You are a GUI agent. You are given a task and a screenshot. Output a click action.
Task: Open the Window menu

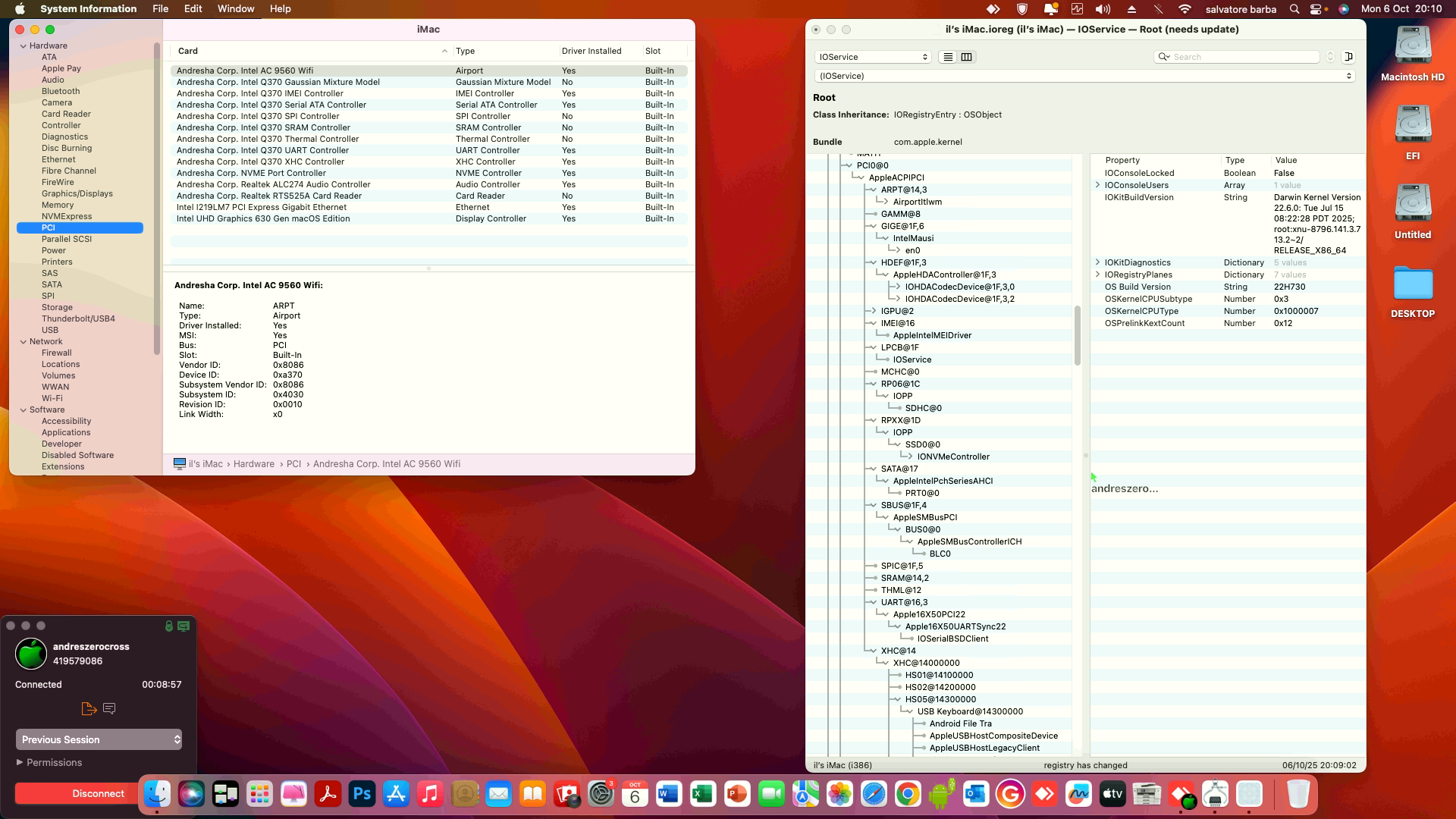[x=236, y=9]
